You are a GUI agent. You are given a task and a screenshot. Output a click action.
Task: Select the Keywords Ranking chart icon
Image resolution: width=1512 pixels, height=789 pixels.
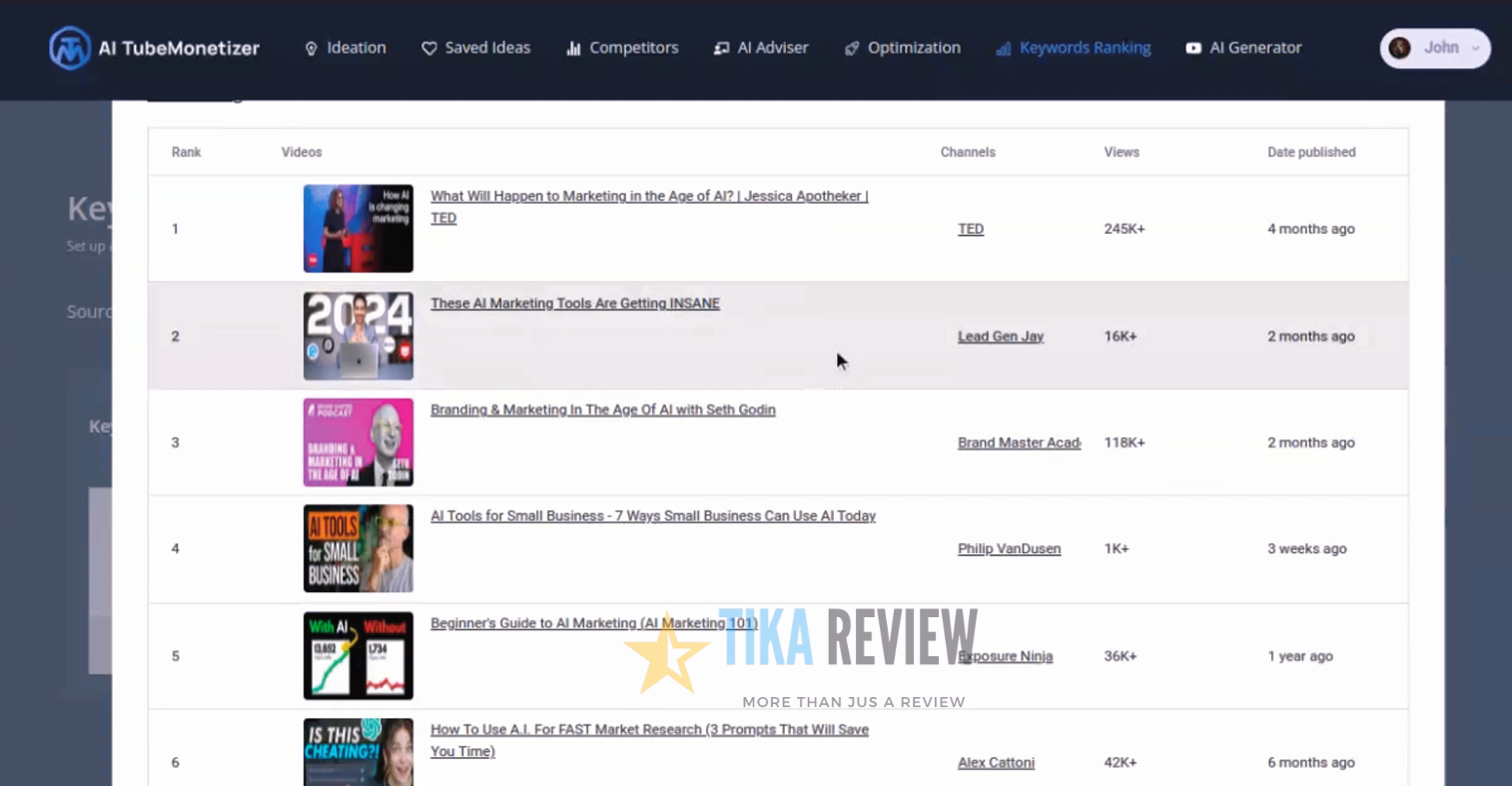1003,48
